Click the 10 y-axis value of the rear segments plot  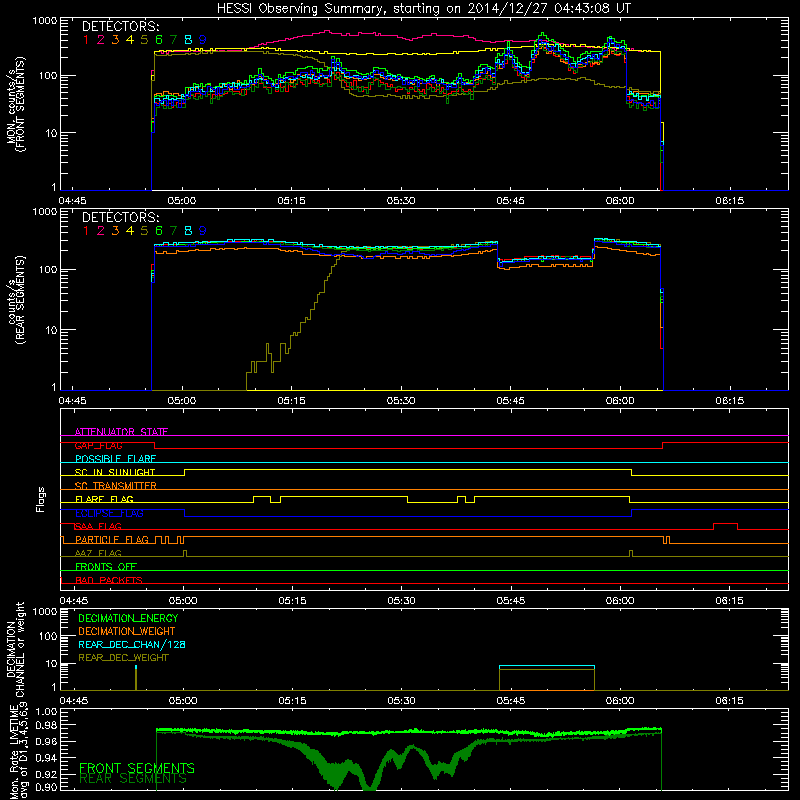point(51,330)
